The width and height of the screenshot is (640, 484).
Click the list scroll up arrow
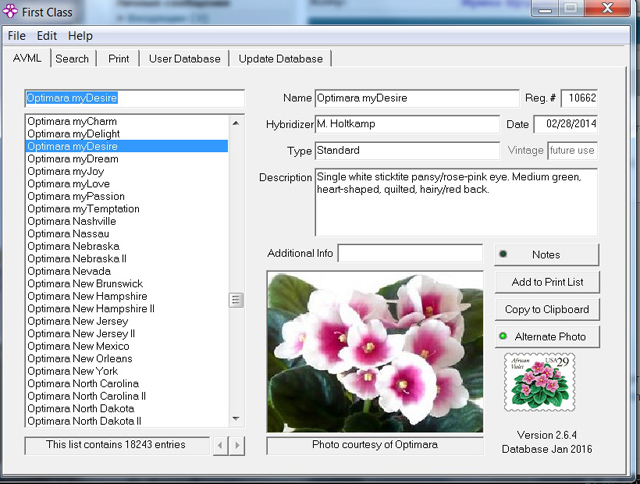236,123
